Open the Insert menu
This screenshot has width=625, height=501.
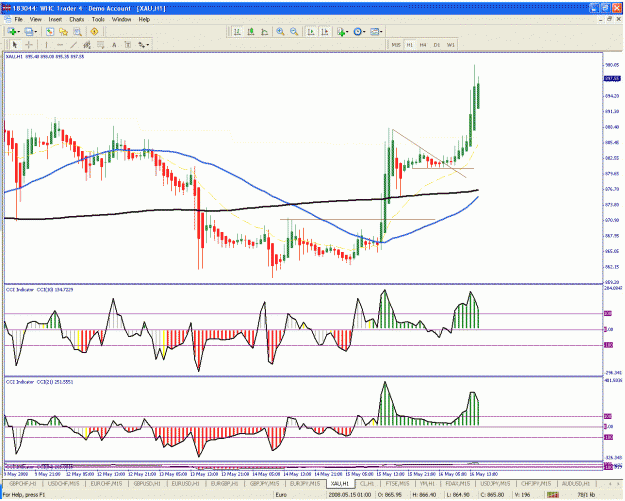[x=55, y=19]
